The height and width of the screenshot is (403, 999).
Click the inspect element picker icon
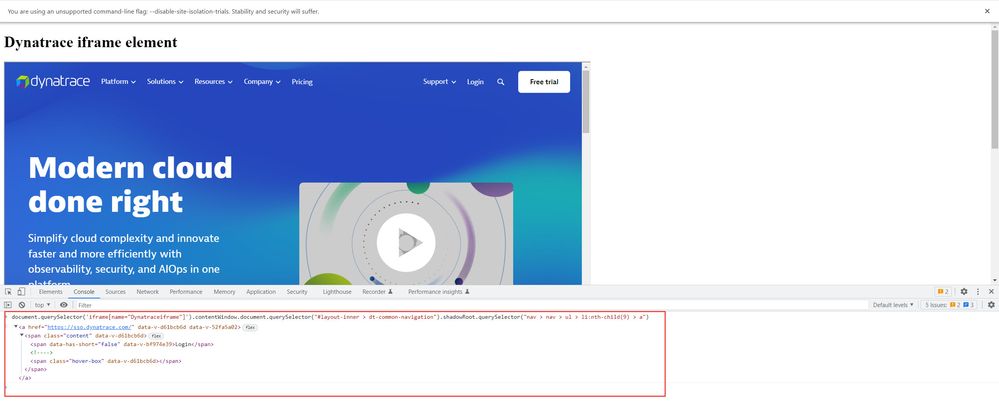coord(8,291)
